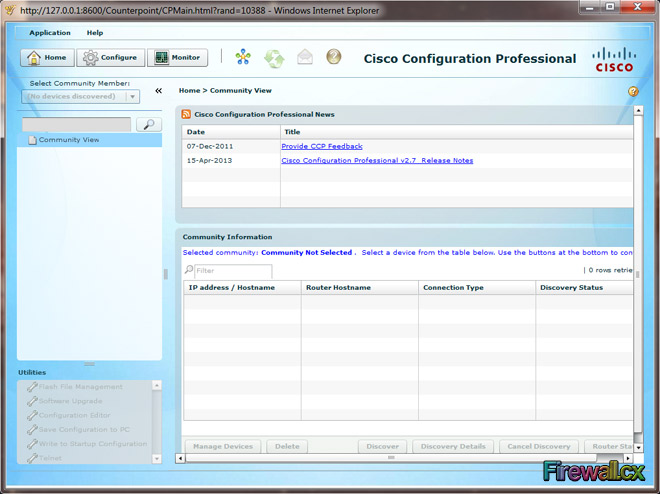Open the Select Community Member dropdown

[x=80, y=96]
